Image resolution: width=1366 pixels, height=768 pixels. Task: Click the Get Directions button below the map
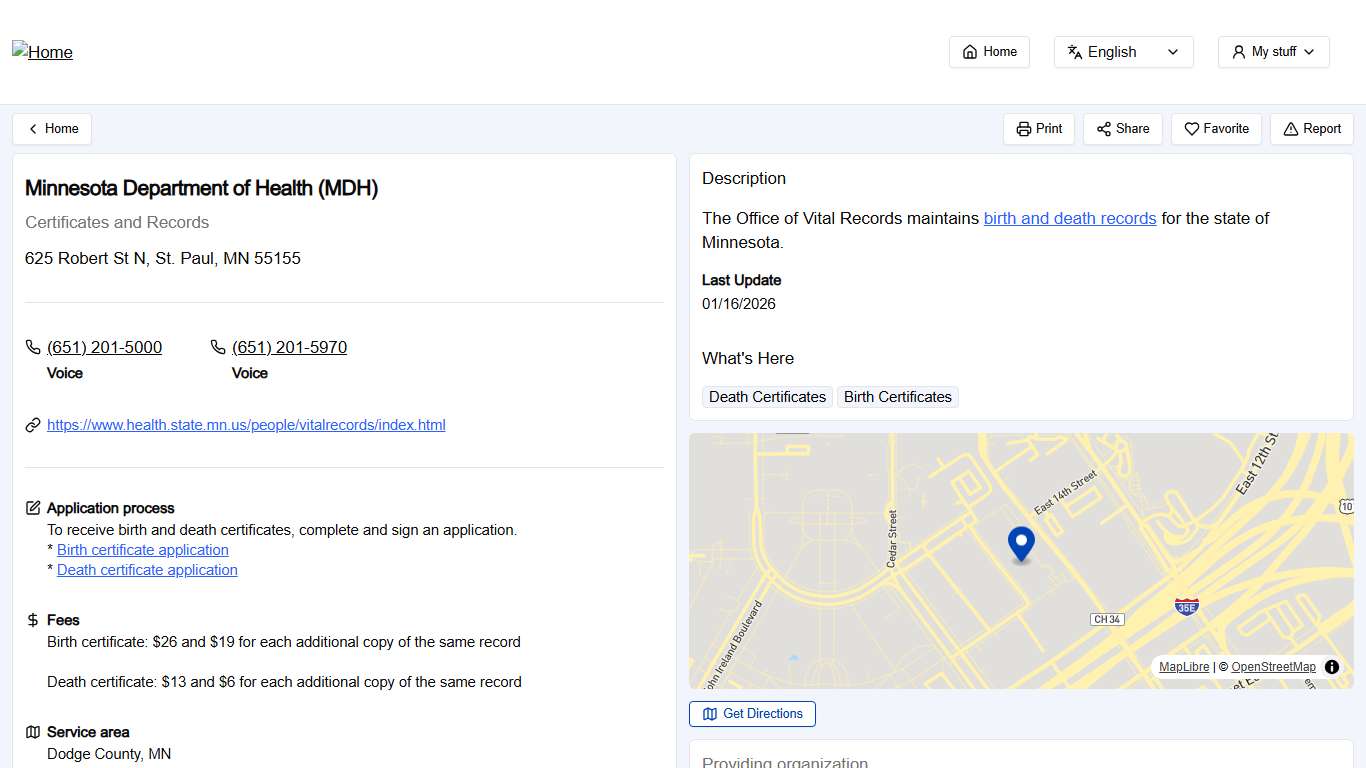coord(752,713)
